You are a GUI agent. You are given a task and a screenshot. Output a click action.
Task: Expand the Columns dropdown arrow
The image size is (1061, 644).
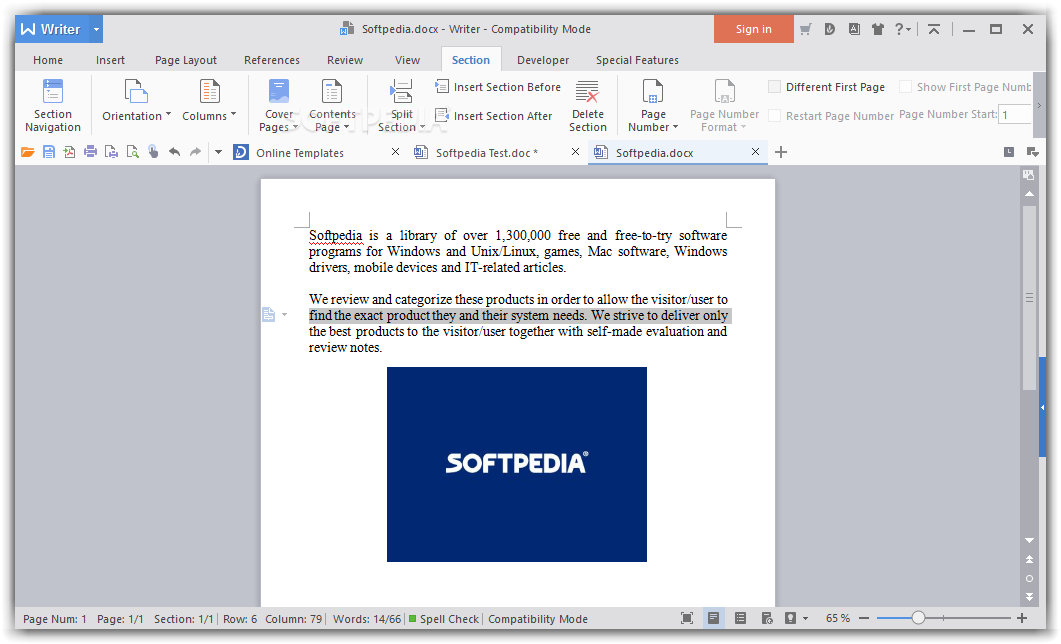(233, 114)
